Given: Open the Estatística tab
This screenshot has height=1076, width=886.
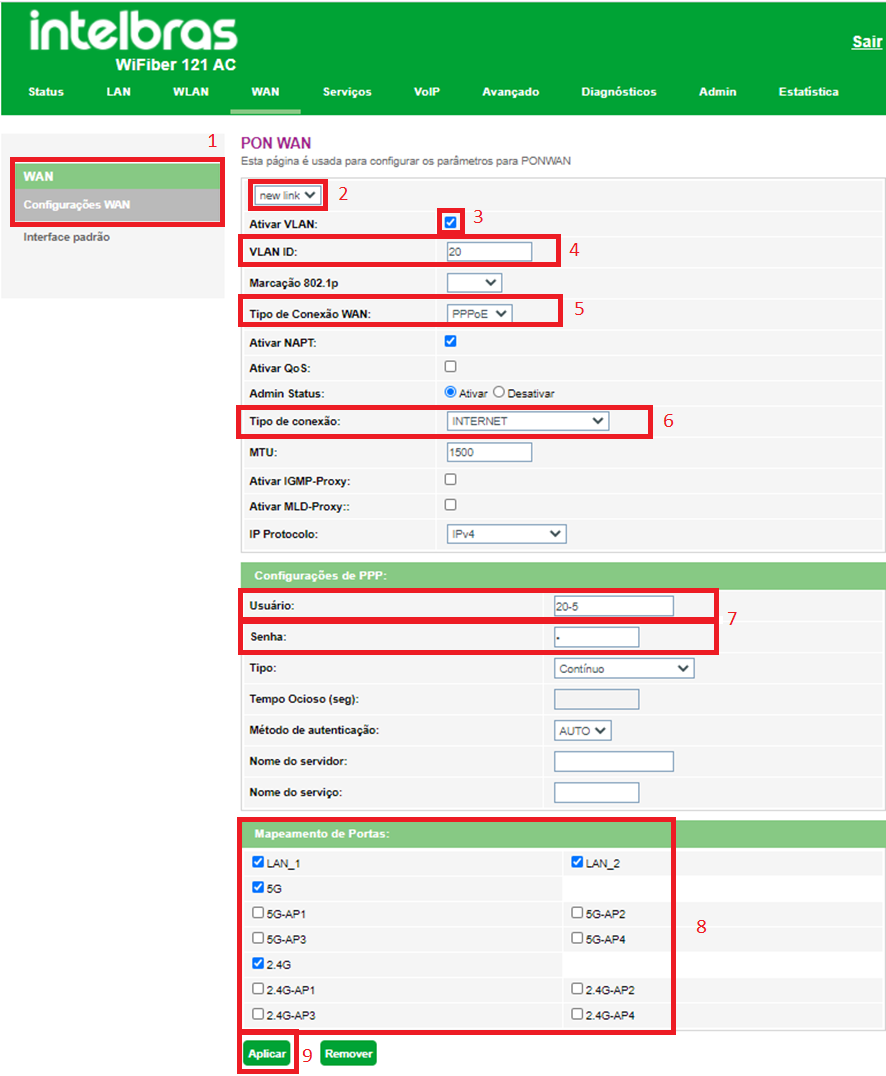Looking at the screenshot, I should click(808, 92).
